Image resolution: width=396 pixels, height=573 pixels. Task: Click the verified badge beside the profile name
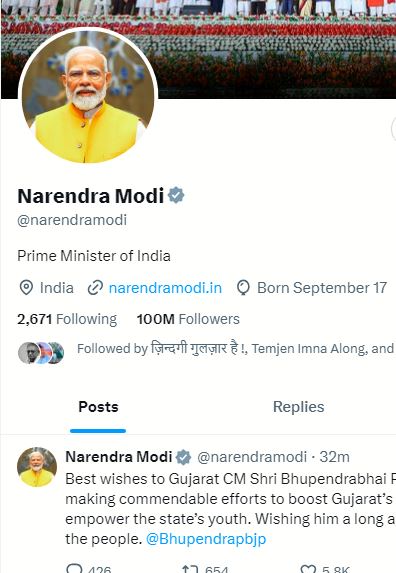[176, 196]
